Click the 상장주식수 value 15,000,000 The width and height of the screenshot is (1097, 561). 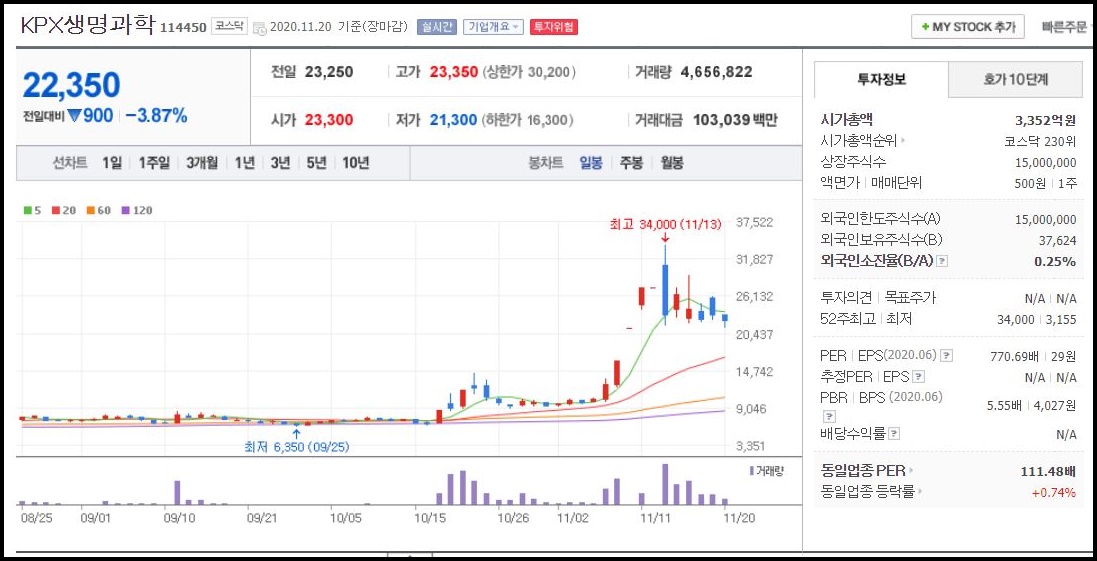point(1045,162)
